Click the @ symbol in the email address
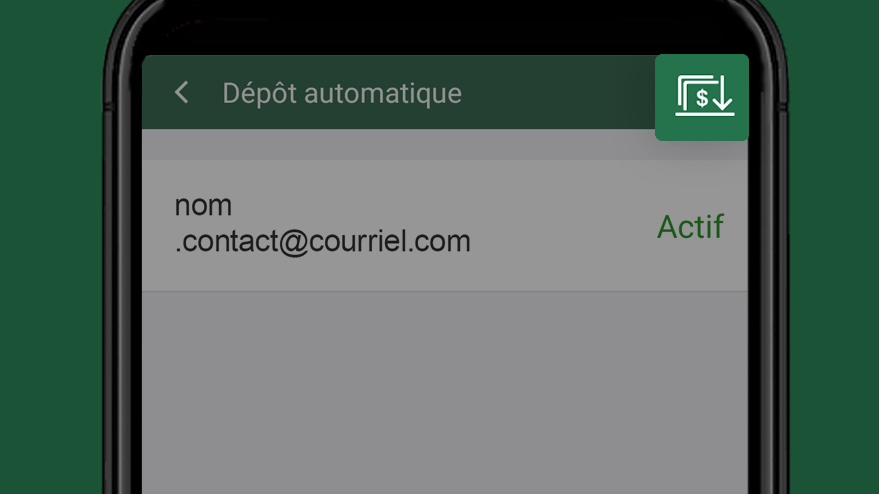 tap(293, 242)
